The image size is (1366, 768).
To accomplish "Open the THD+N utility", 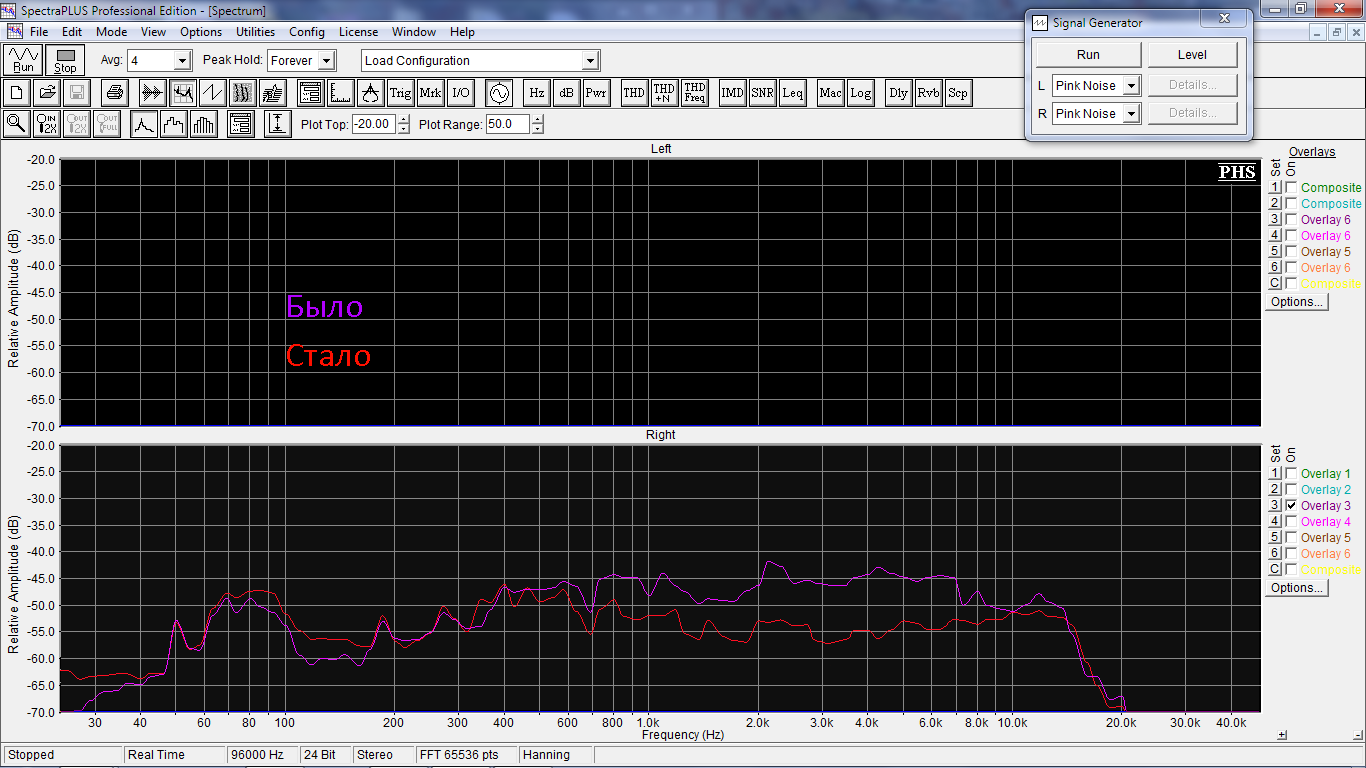I will click(x=664, y=93).
